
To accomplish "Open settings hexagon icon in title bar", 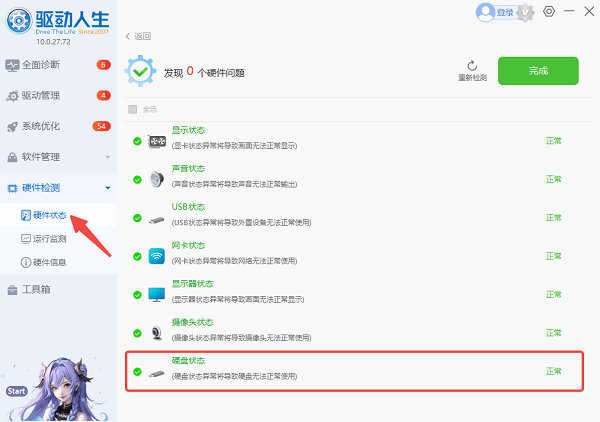I will click(x=549, y=11).
